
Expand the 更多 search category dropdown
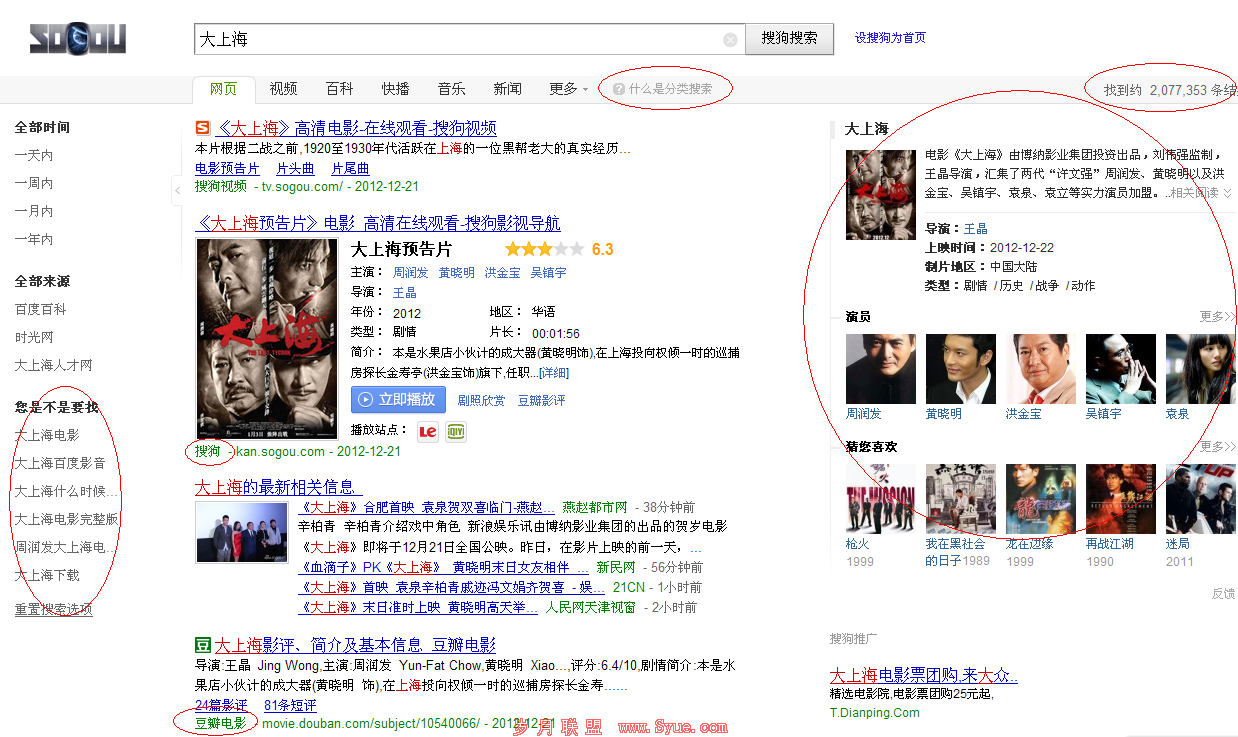click(569, 89)
